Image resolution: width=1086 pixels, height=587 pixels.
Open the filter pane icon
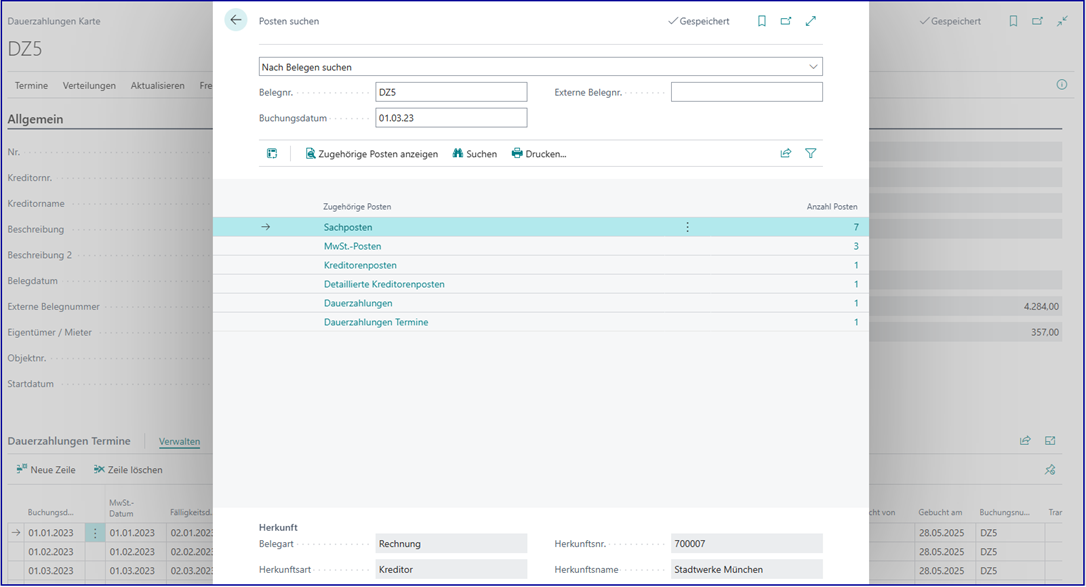click(x=811, y=153)
